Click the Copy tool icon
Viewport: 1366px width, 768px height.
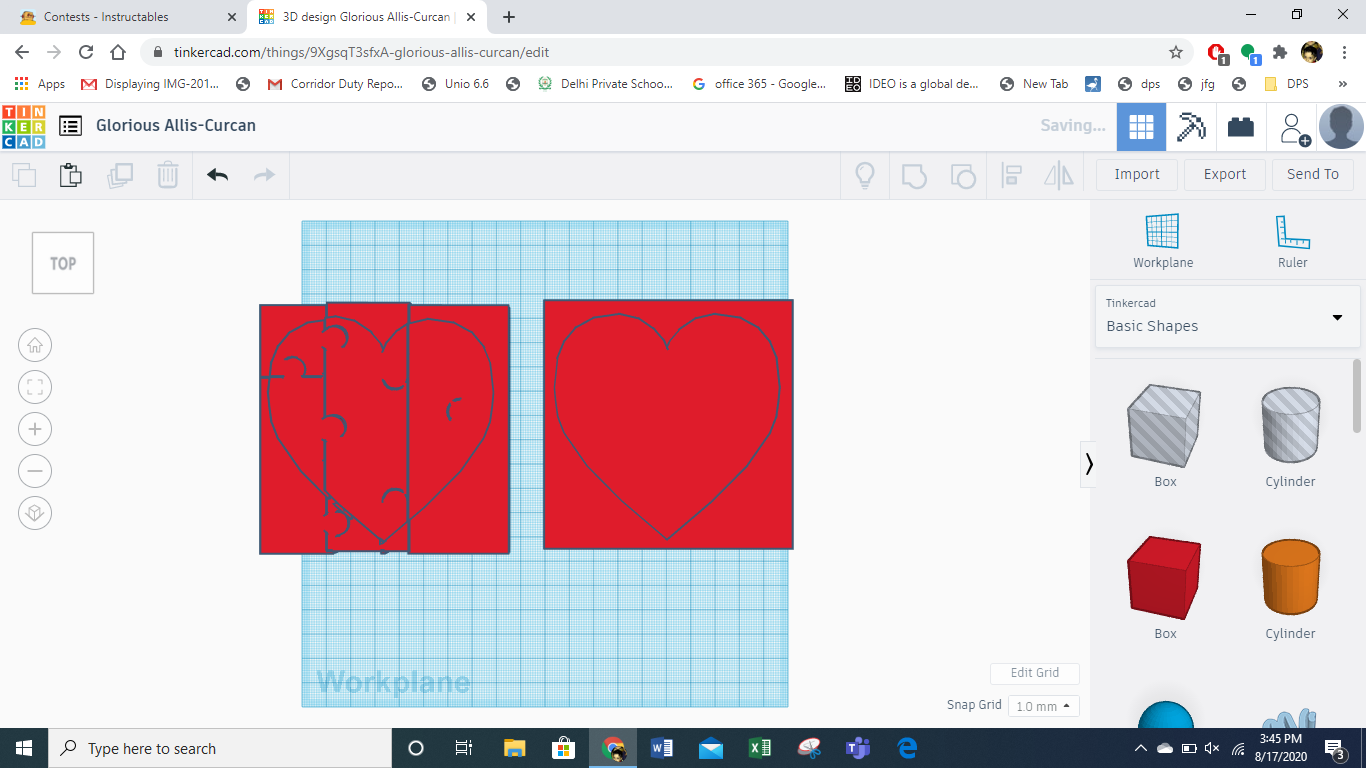[x=24, y=175]
